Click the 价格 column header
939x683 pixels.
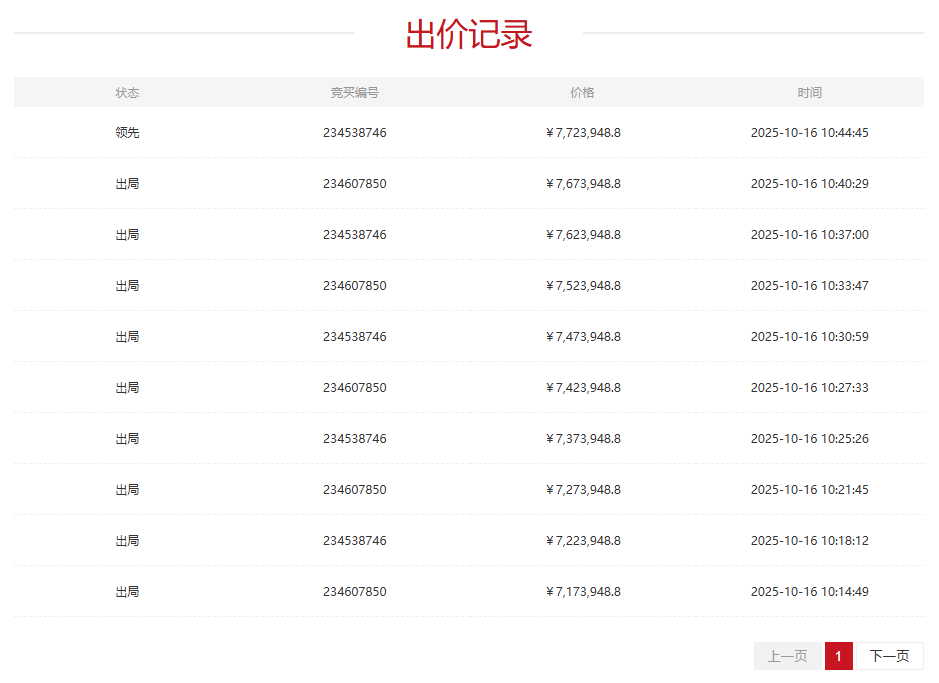click(583, 92)
